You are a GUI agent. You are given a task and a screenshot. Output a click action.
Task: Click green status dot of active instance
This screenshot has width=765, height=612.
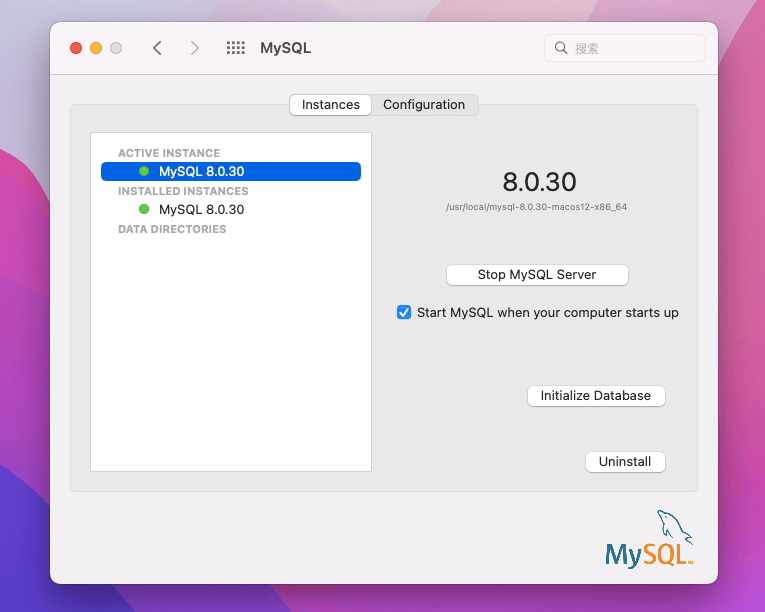(x=144, y=171)
